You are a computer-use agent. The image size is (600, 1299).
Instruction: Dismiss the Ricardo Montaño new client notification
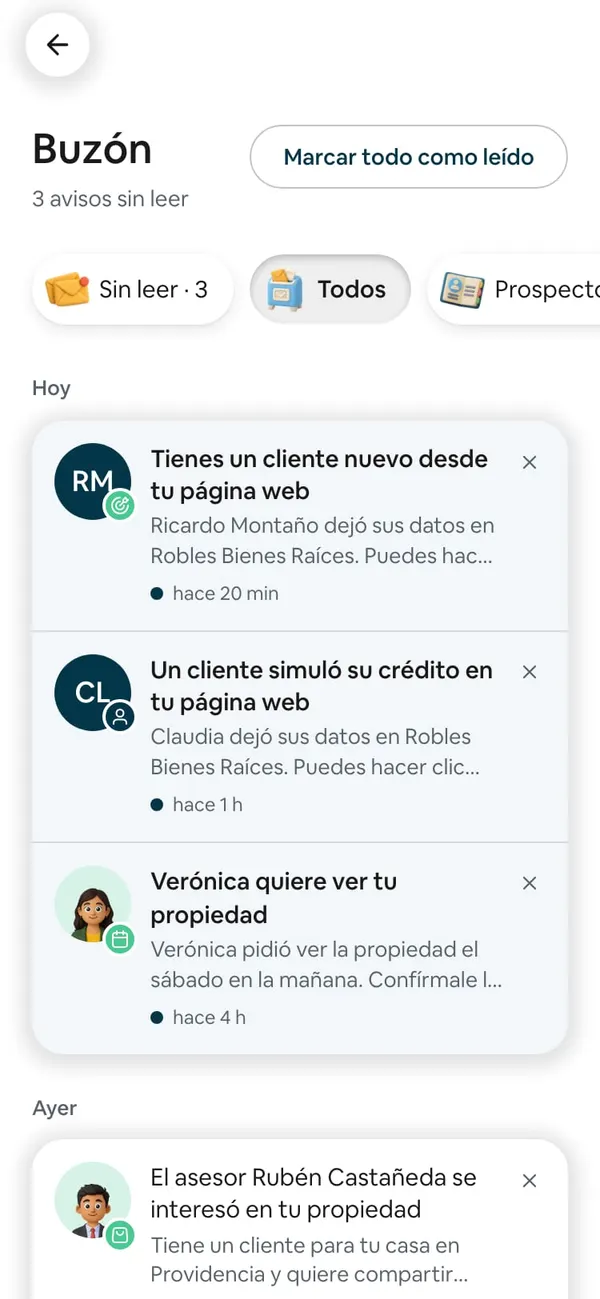[x=530, y=462]
